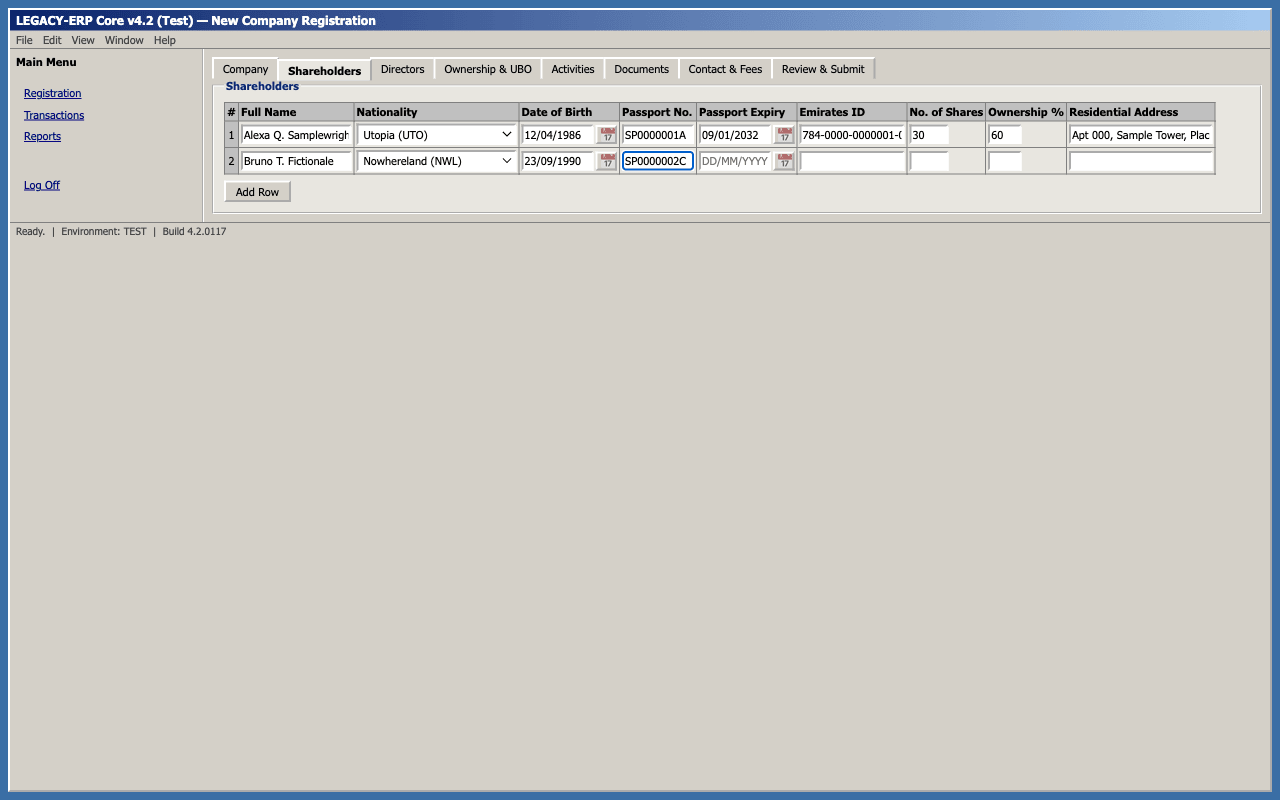Click Alexa's residential address field

coord(1141,135)
